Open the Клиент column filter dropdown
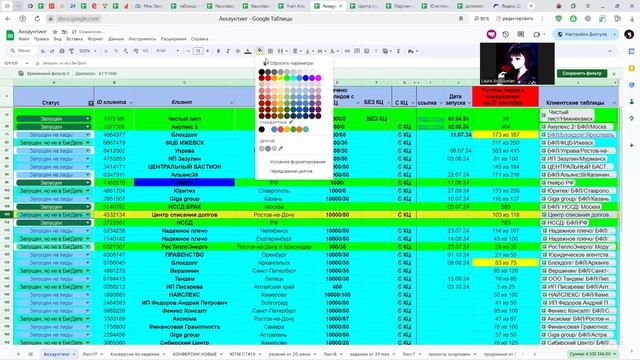This screenshot has width=640, height=360. click(231, 102)
